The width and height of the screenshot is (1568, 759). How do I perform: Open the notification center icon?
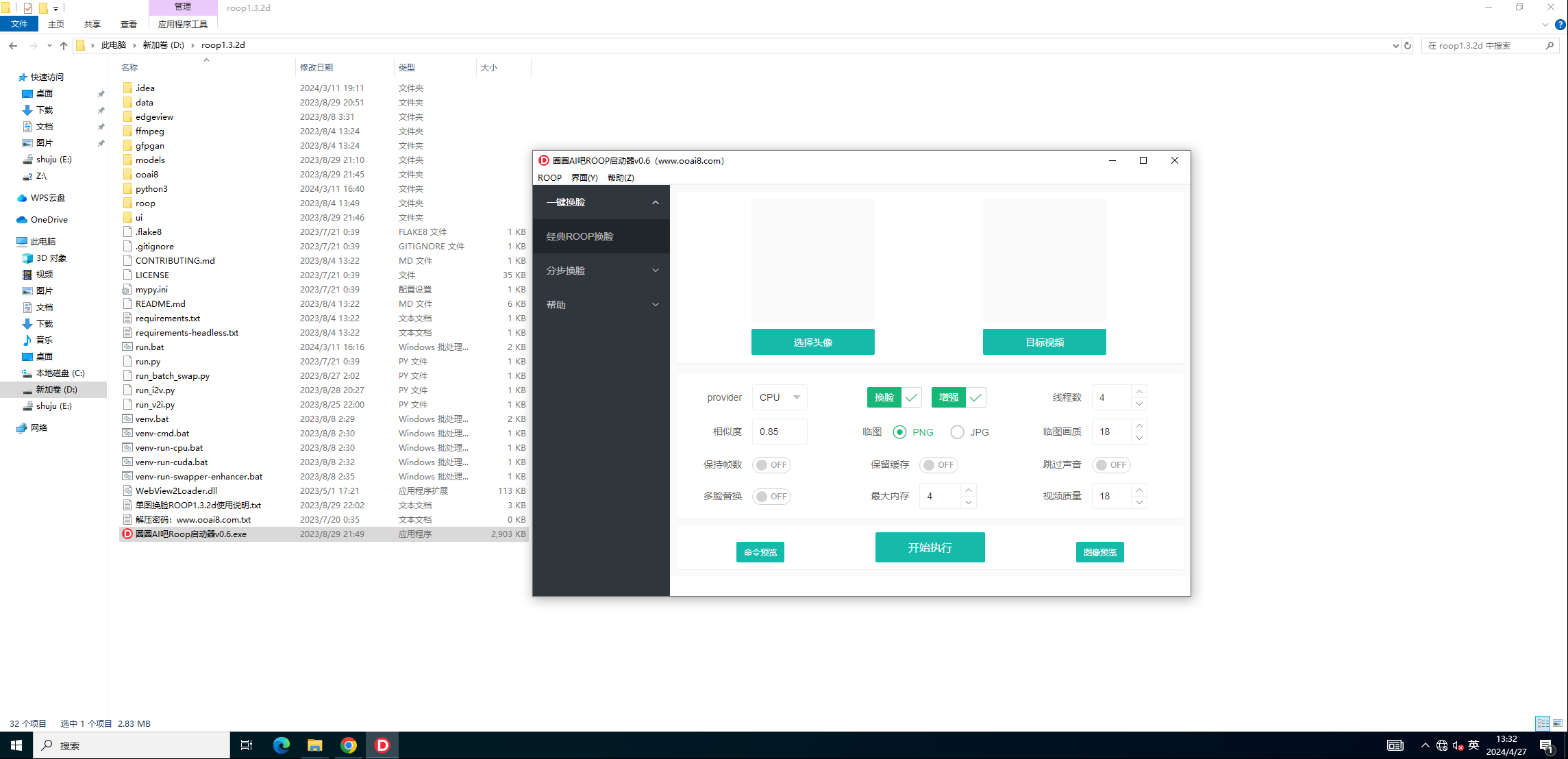1546,745
